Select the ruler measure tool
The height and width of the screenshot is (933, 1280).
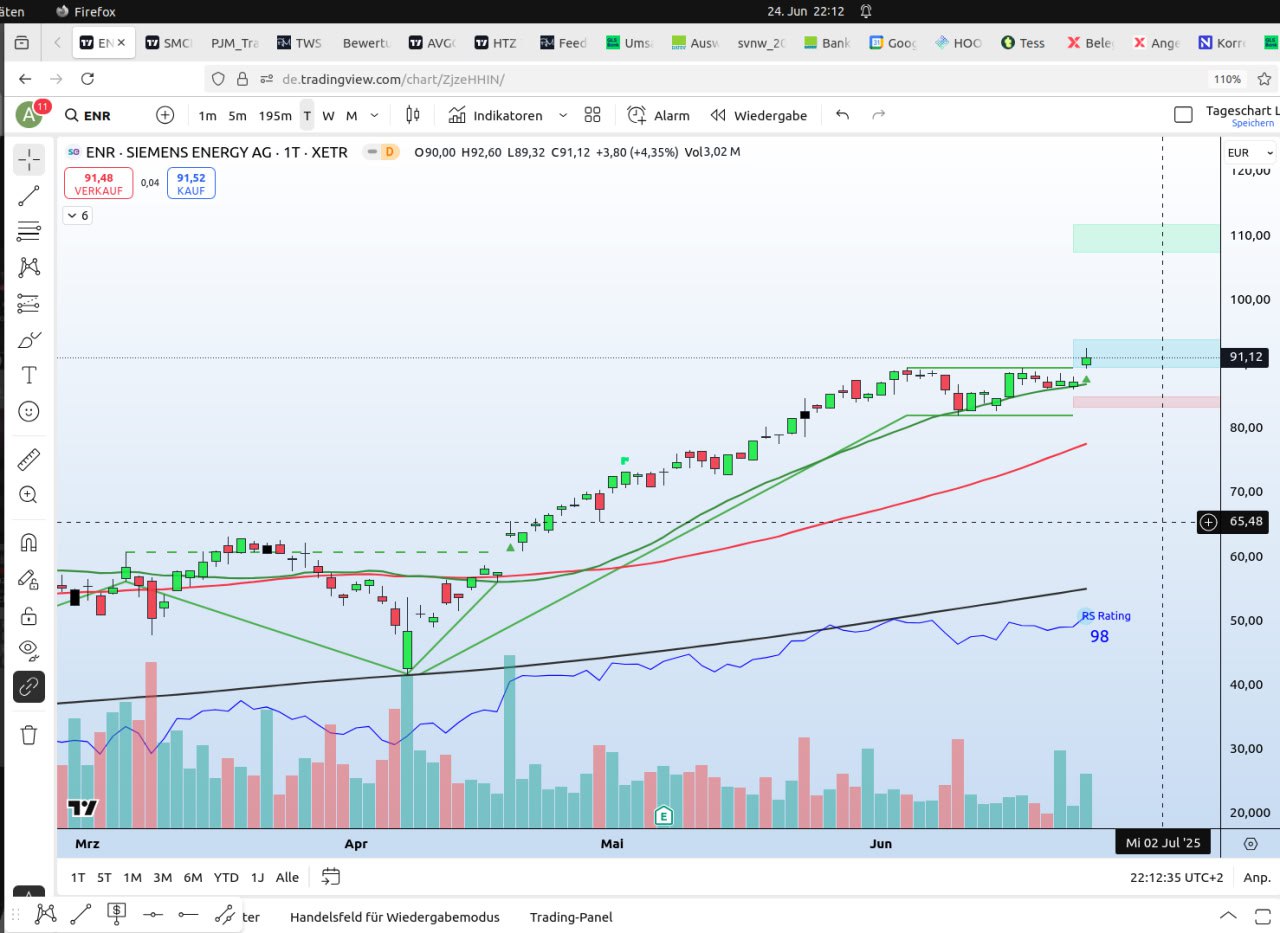pos(29,459)
